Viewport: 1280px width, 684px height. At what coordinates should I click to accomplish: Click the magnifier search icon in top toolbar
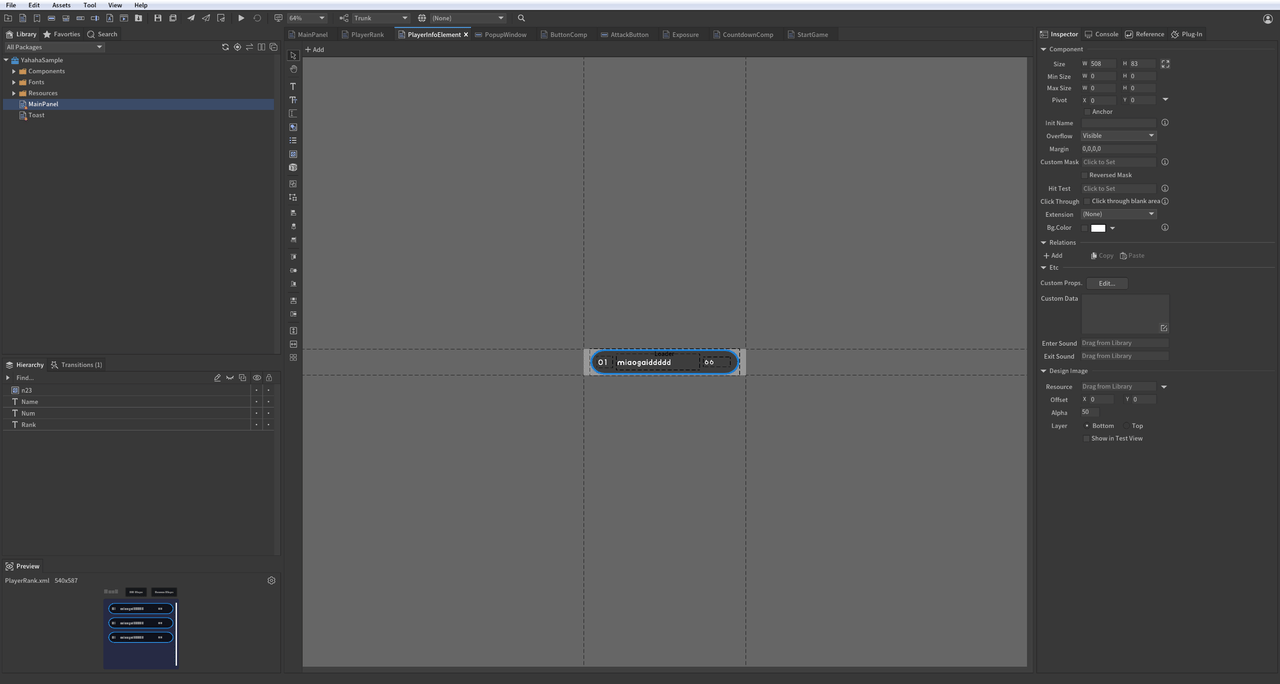[521, 18]
